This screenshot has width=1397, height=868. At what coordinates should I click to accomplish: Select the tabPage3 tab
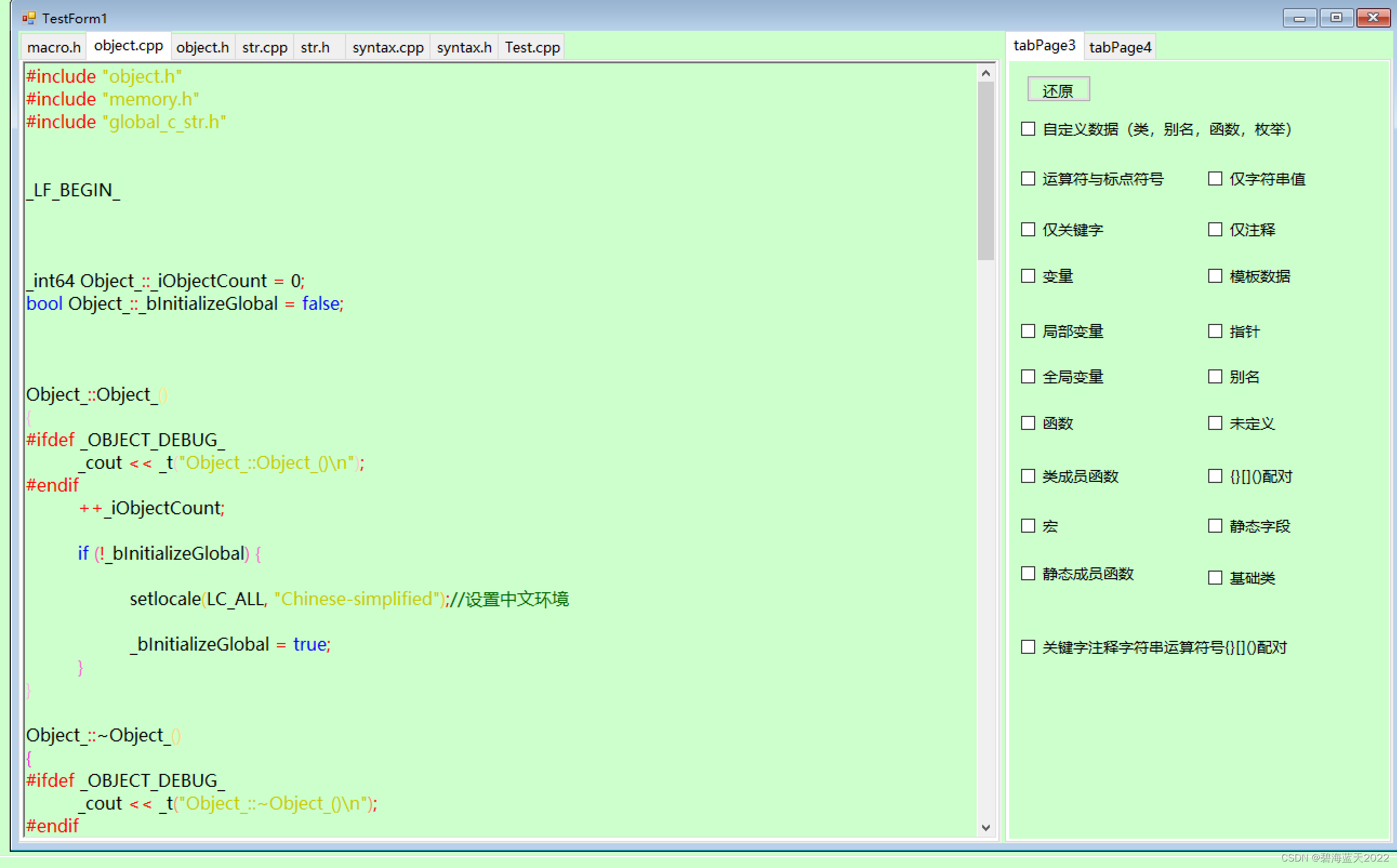(1044, 45)
